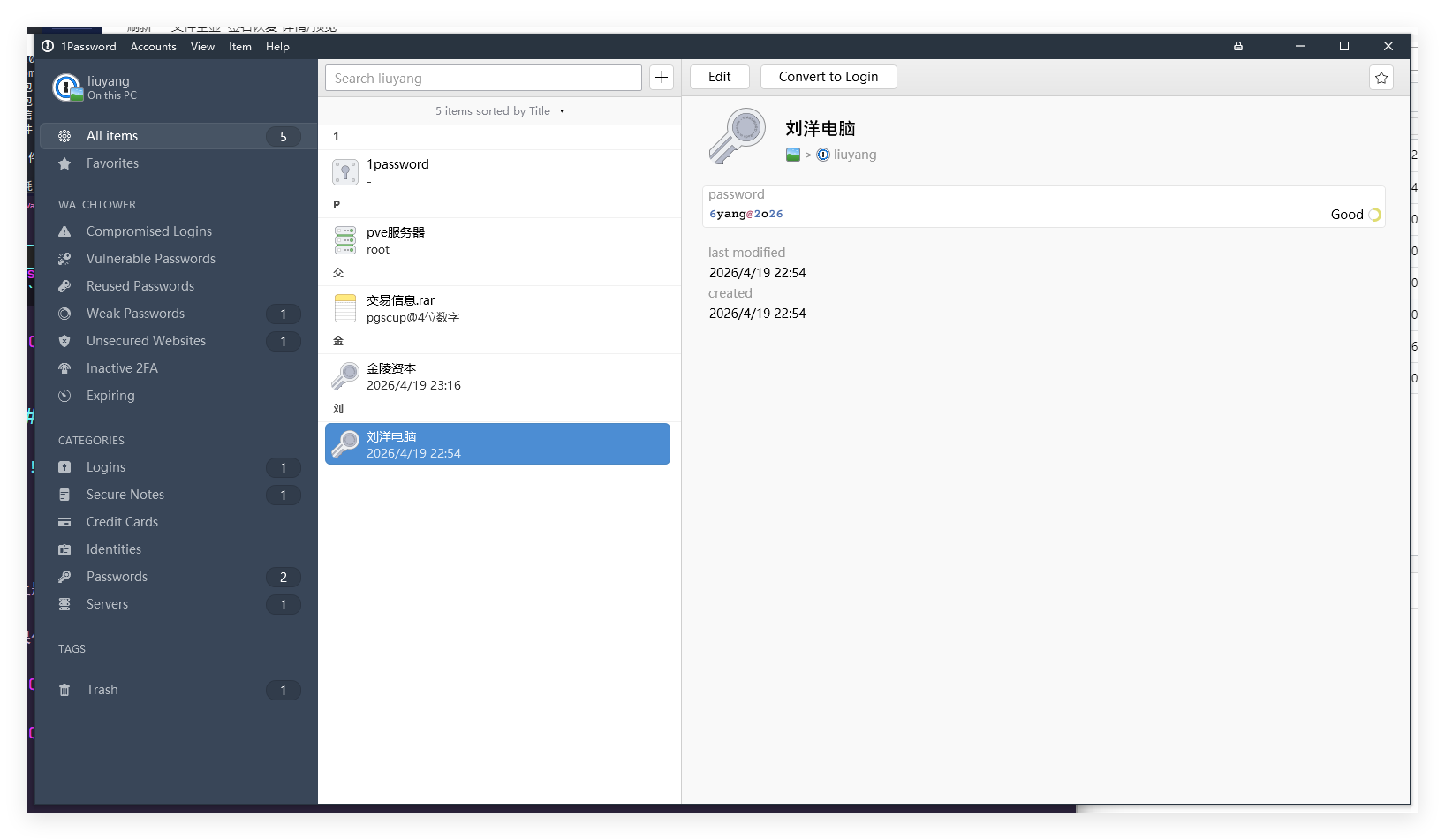Select Weak Passwords label
1445x840 pixels.
click(135, 314)
